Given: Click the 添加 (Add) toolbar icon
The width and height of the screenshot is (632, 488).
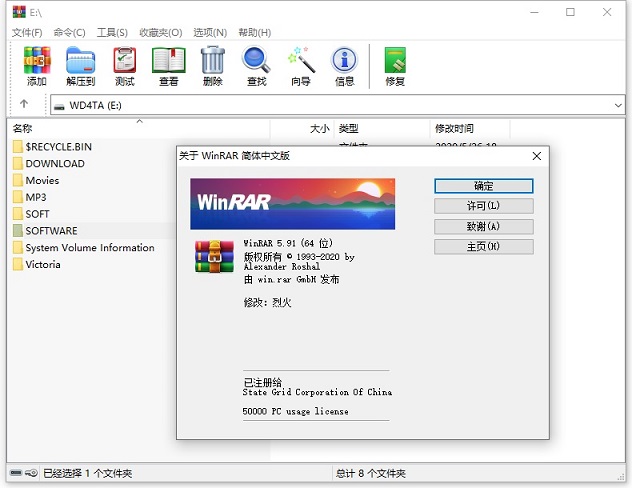Looking at the screenshot, I should tap(37, 64).
